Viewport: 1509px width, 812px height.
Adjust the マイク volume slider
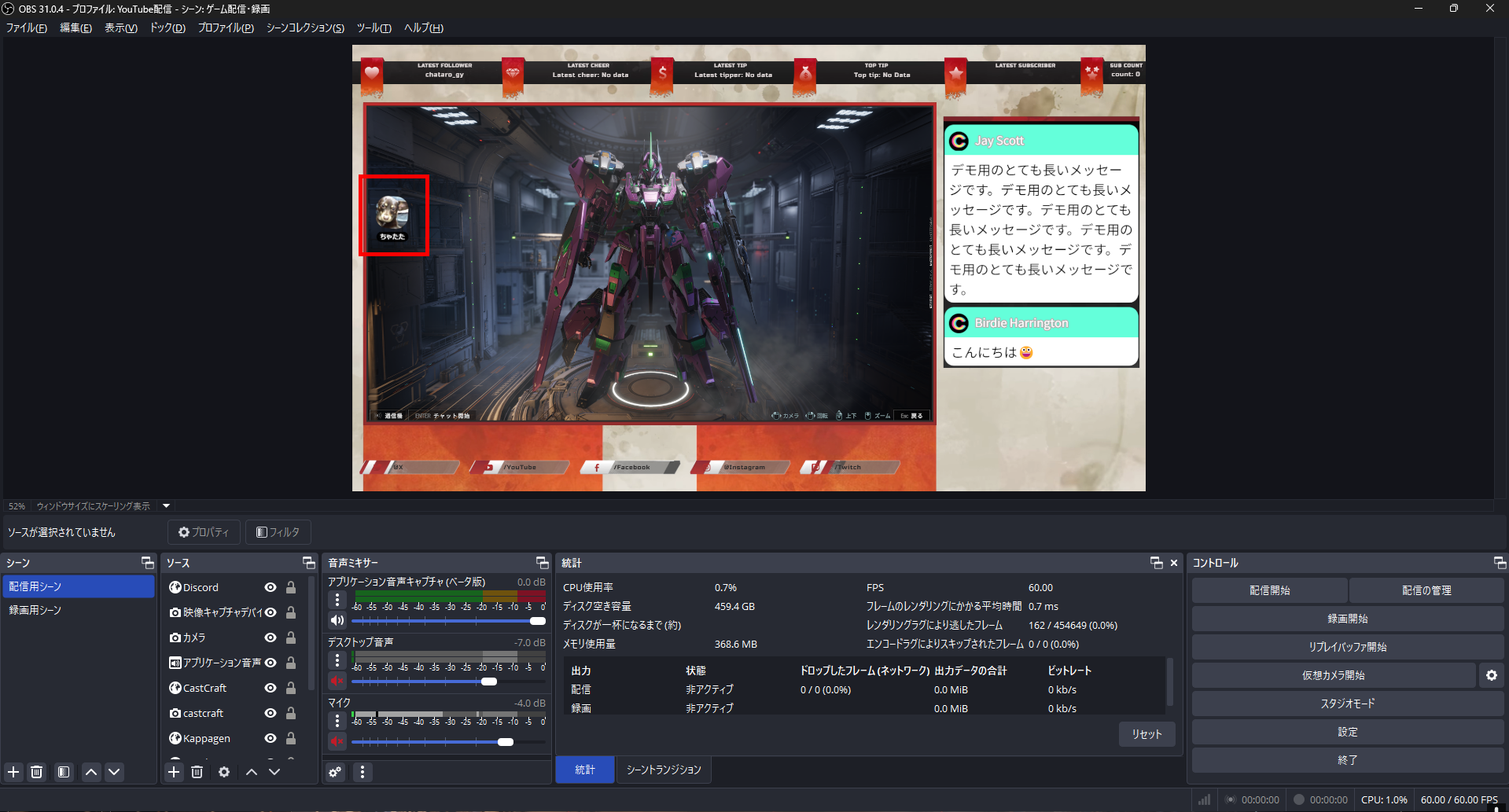tap(448, 742)
